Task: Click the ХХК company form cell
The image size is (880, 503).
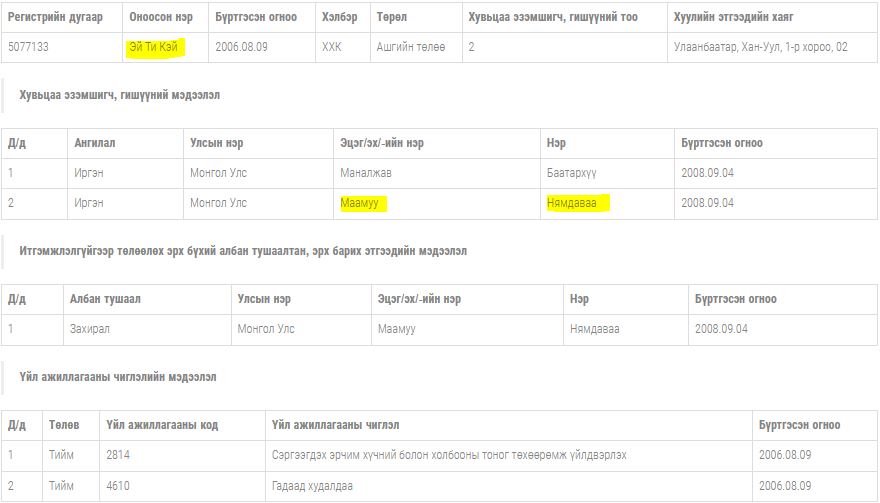Action: click(332, 47)
